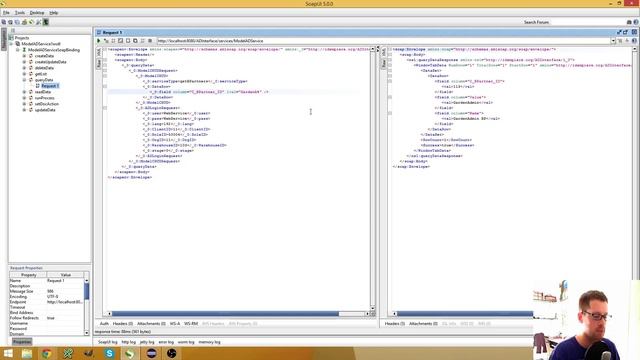This screenshot has width=640, height=360.
Task: Open the response Attachments tab
Action: tap(423, 324)
